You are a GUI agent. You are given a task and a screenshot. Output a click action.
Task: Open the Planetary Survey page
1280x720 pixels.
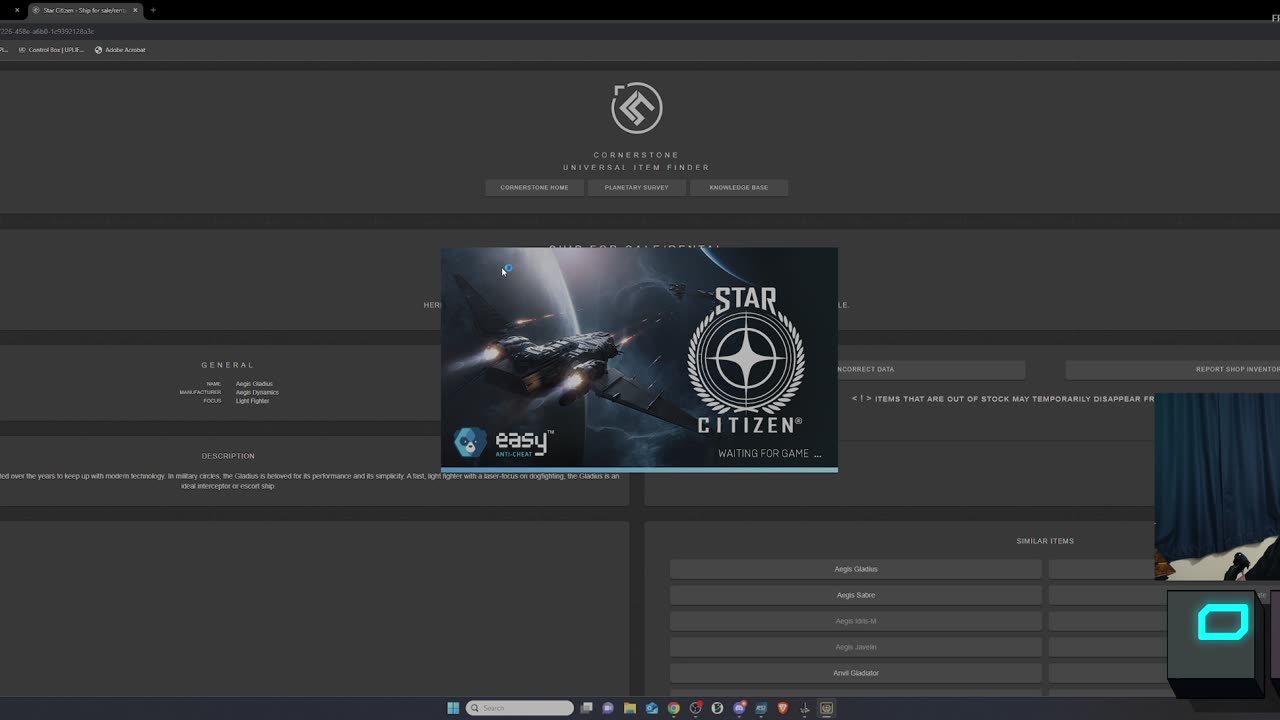[636, 187]
